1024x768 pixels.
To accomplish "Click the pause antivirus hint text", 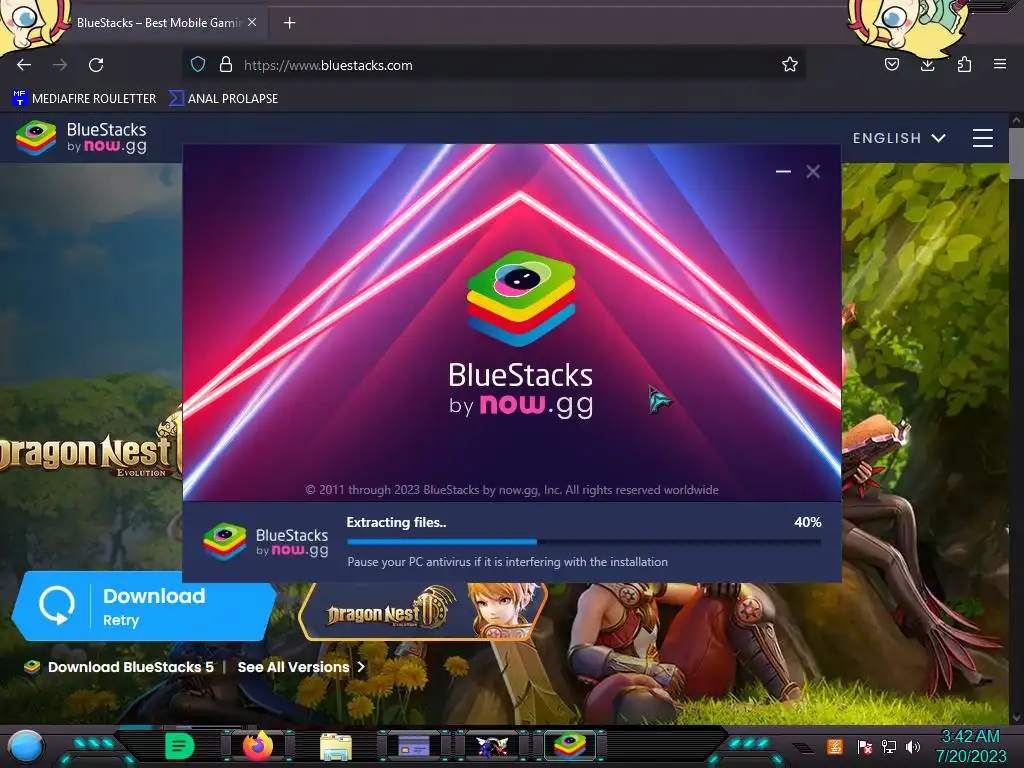I will coord(507,562).
